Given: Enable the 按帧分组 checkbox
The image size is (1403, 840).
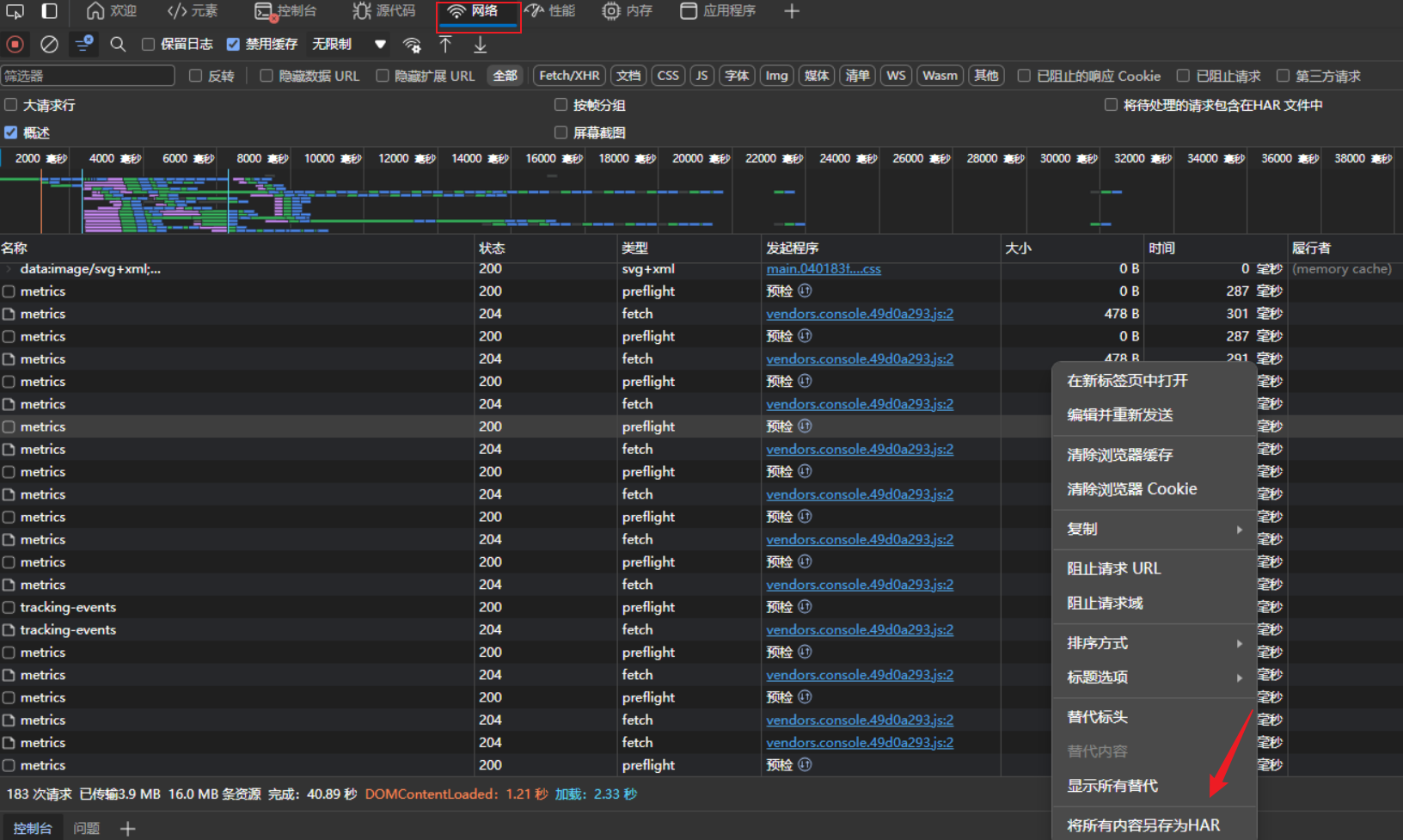Looking at the screenshot, I should pyautogui.click(x=561, y=105).
